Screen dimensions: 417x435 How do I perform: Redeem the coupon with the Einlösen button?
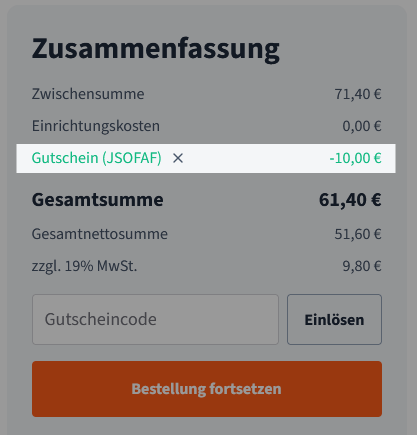(334, 319)
